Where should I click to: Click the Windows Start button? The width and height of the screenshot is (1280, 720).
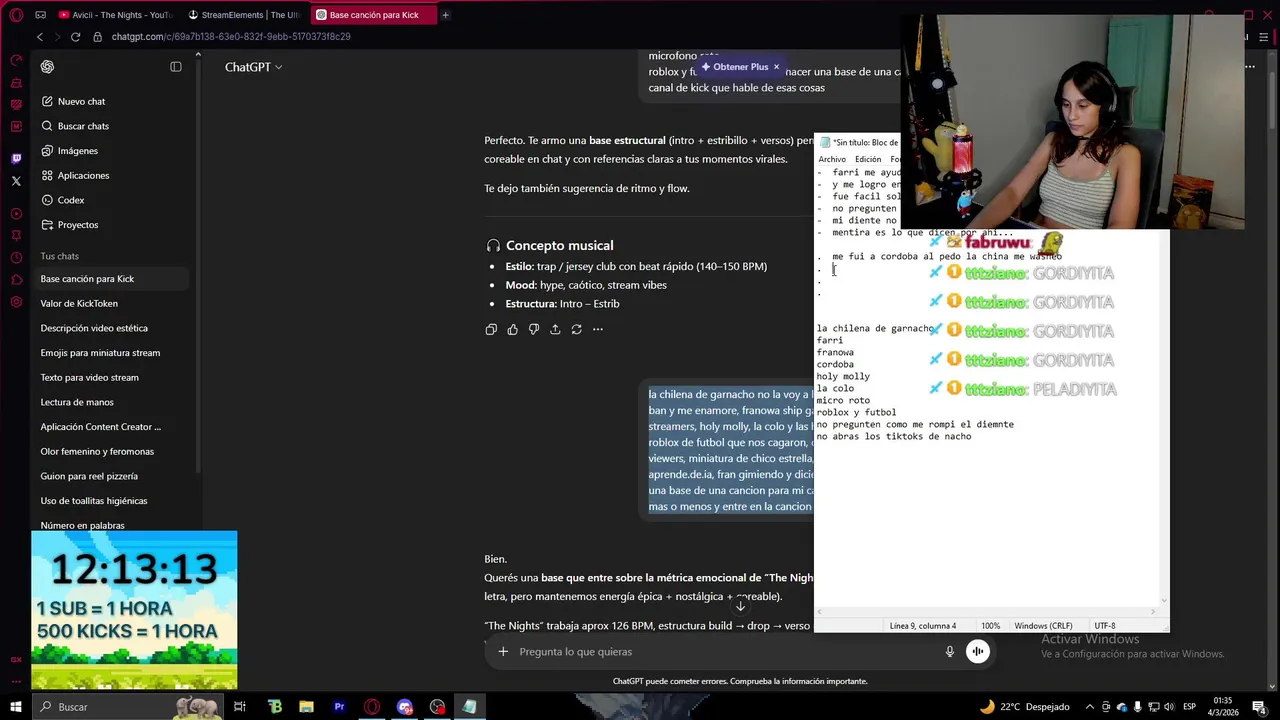16,707
